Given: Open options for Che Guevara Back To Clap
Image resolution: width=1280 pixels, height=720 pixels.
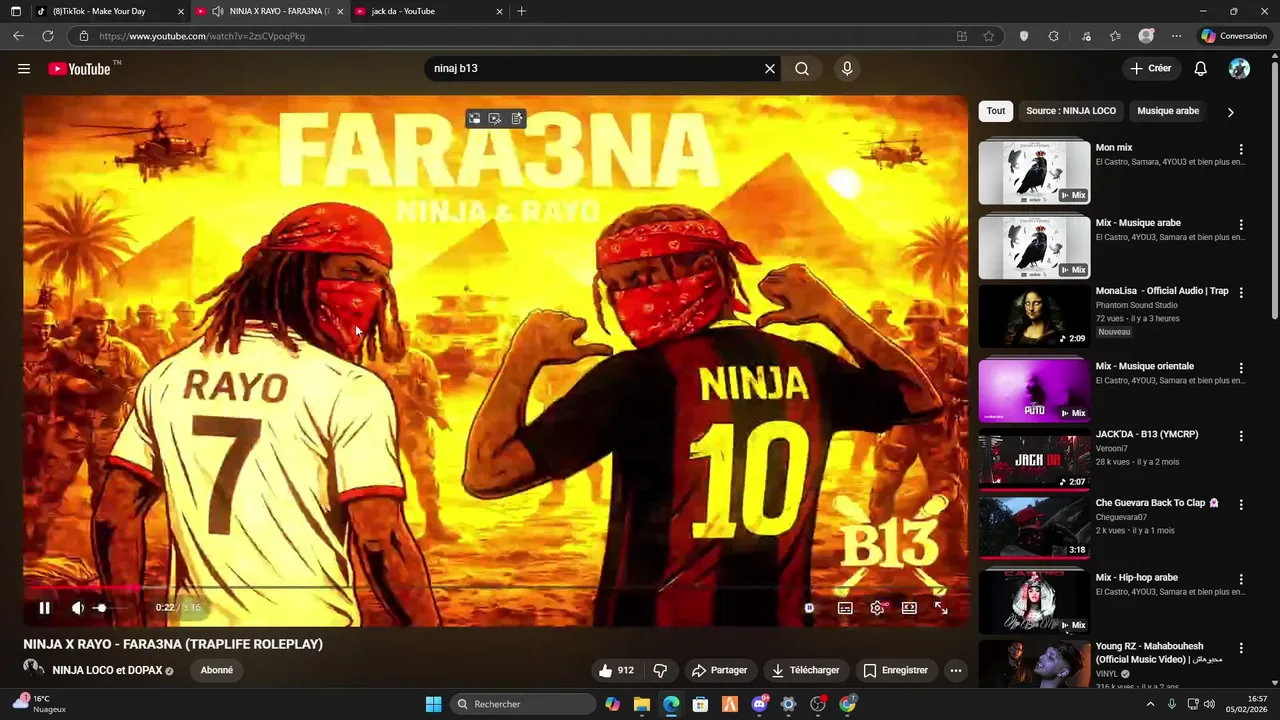Looking at the screenshot, I should [x=1241, y=505].
